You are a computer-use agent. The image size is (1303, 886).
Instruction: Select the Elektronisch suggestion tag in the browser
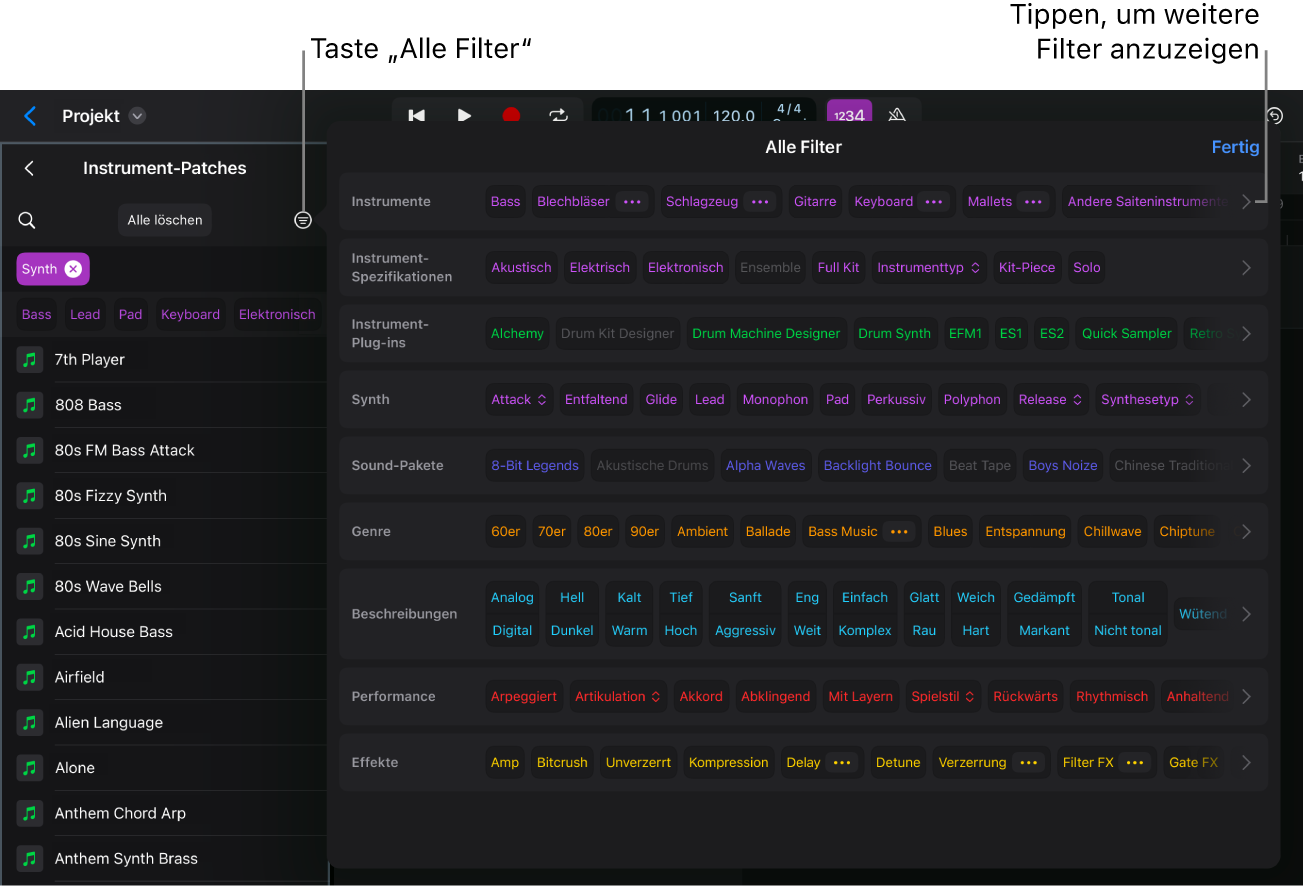coord(277,314)
